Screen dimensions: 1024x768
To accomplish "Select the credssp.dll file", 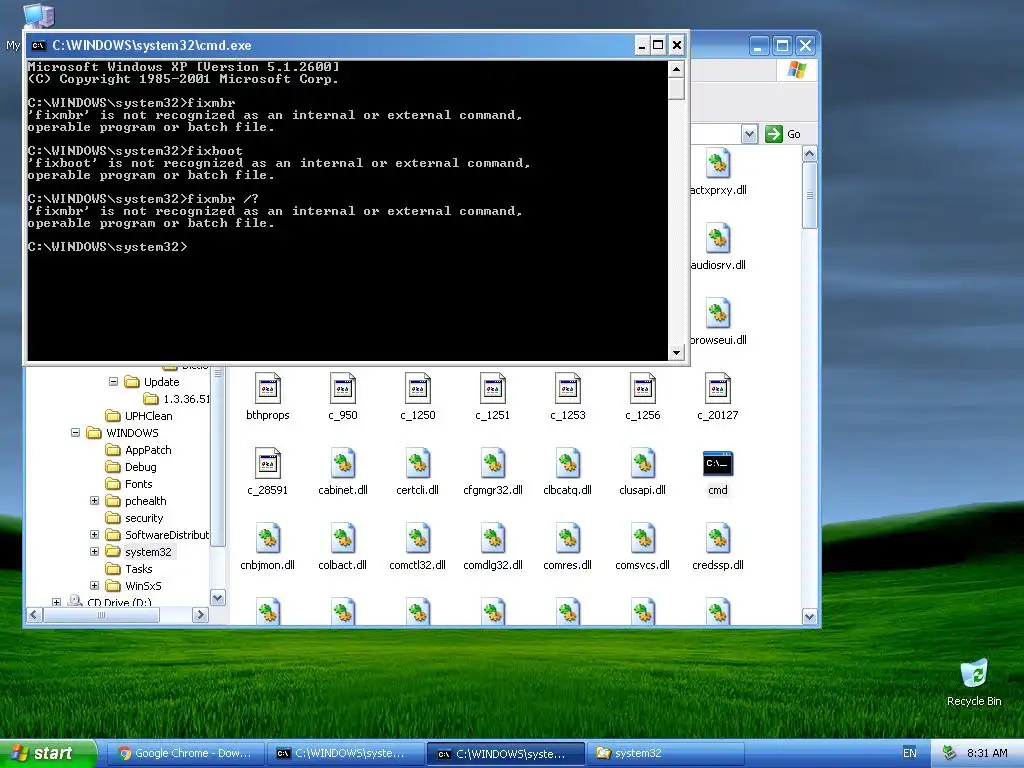I will (x=718, y=546).
